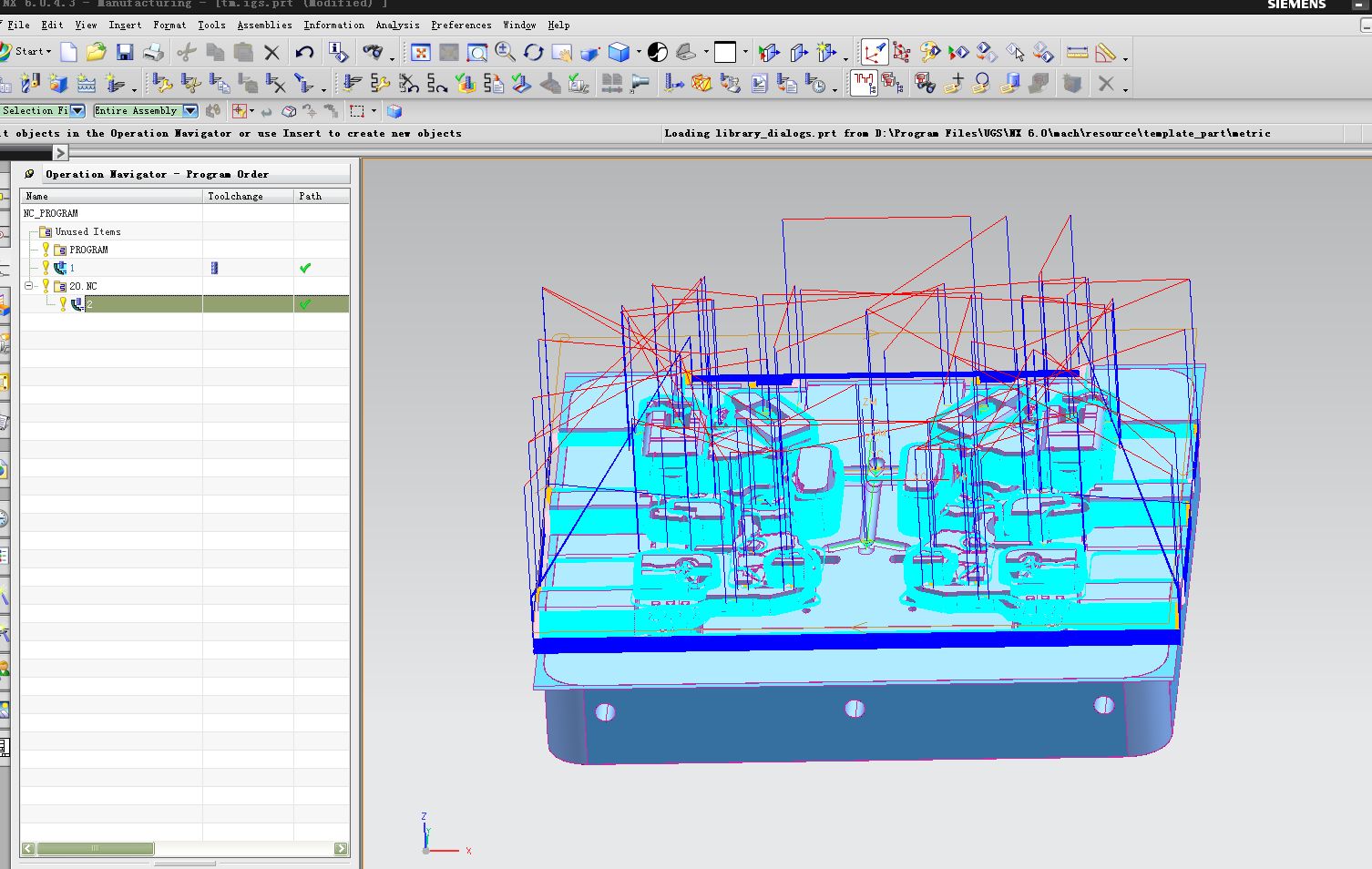The height and width of the screenshot is (869, 1372).
Task: Open the Measure Angle tool
Action: point(1105,52)
